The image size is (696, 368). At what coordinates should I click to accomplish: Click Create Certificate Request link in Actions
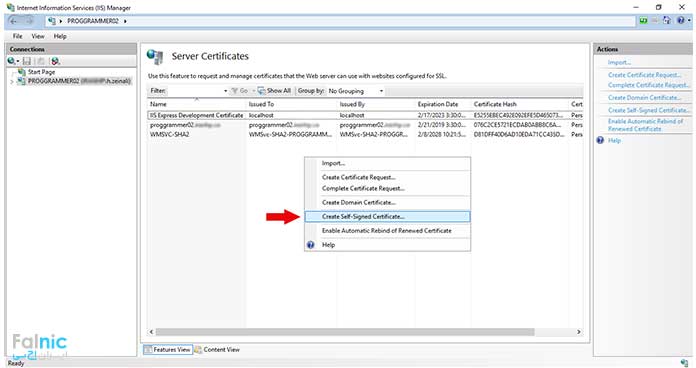645,75
